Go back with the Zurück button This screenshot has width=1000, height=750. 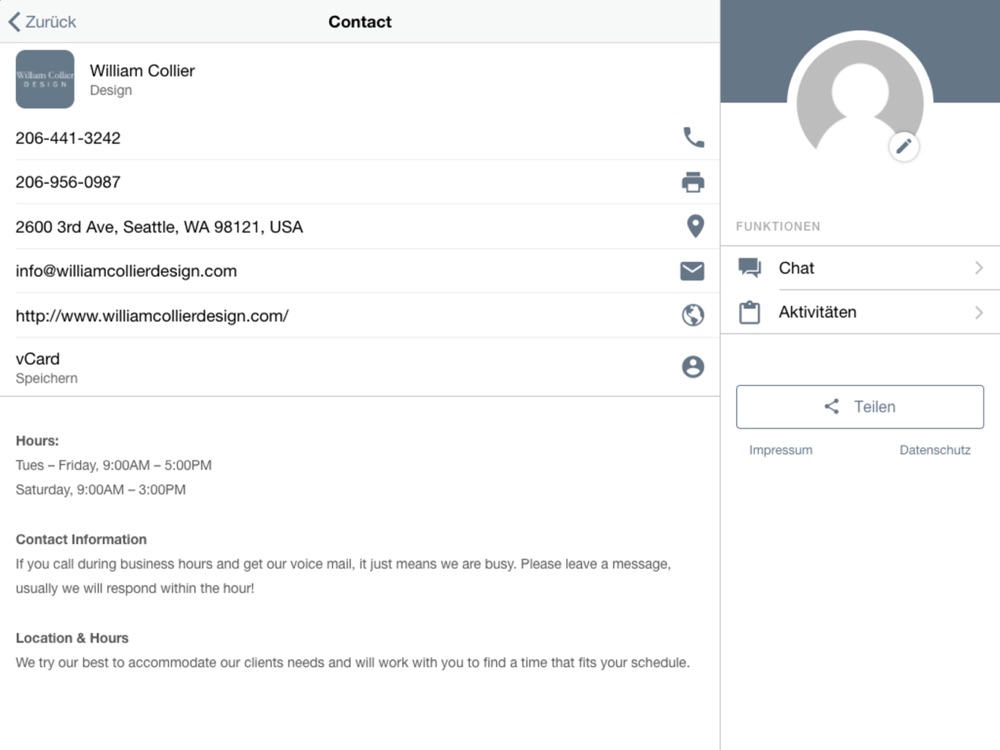pos(43,21)
